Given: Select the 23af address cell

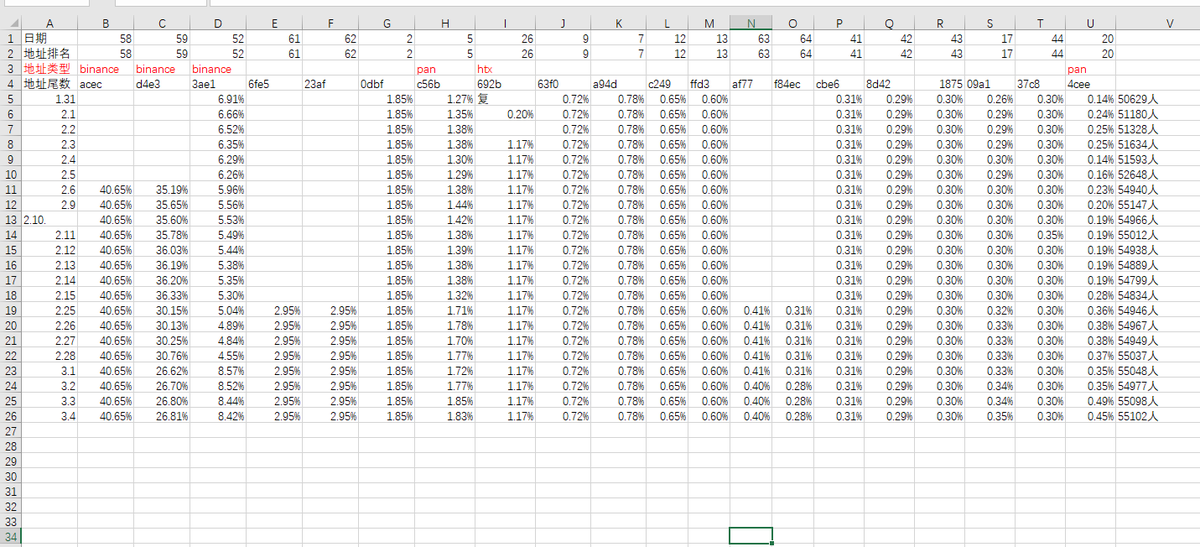Looking at the screenshot, I should [x=330, y=84].
